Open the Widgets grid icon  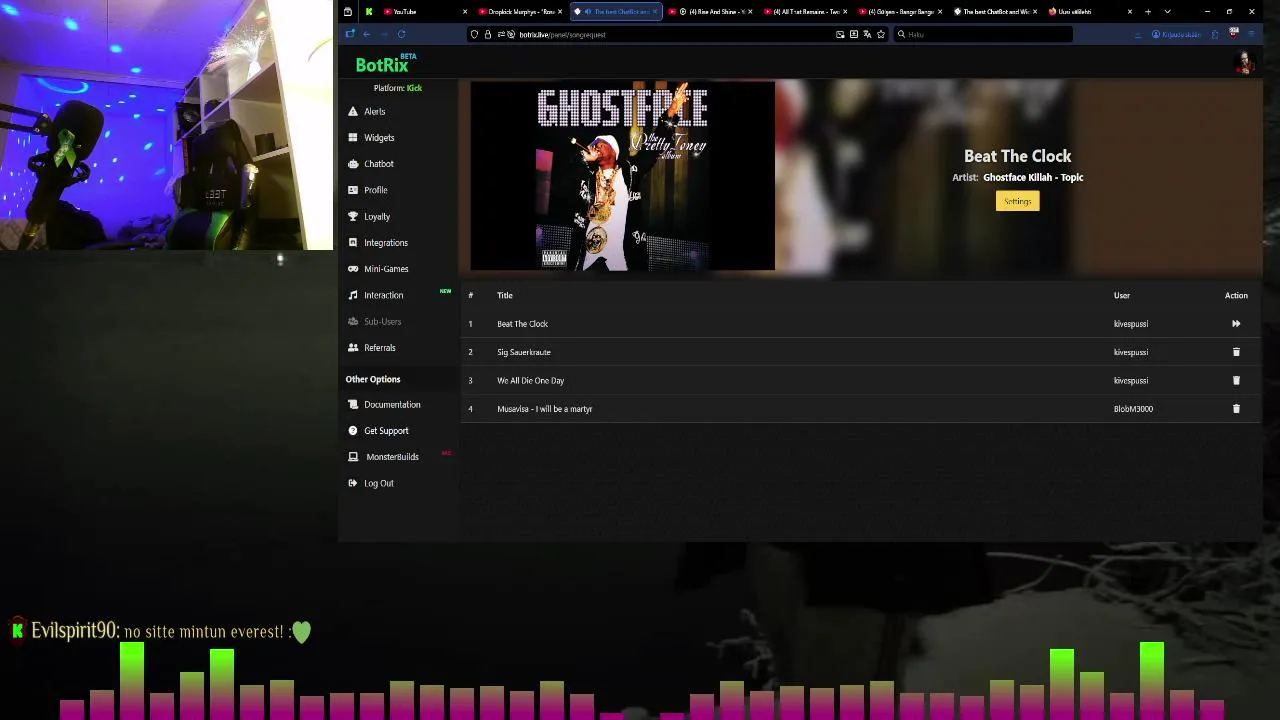pyautogui.click(x=353, y=137)
